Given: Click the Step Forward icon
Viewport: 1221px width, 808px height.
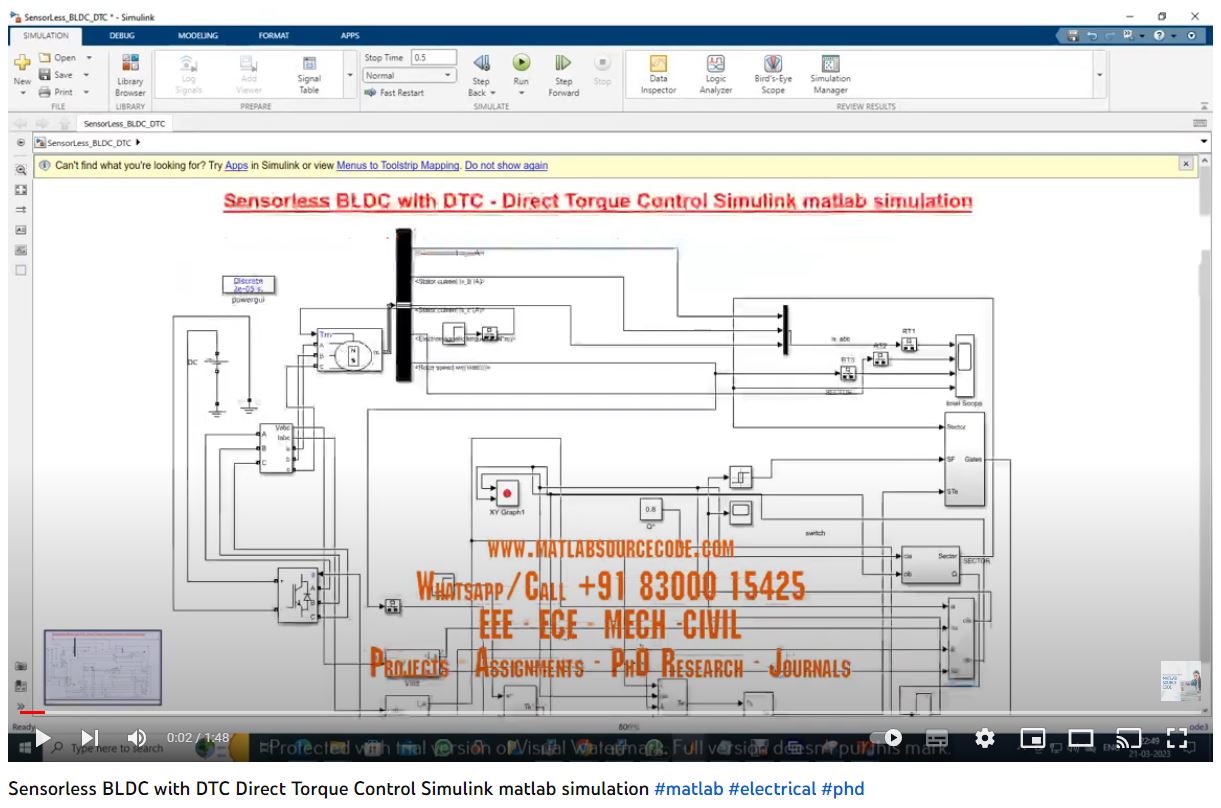Looking at the screenshot, I should coord(563,64).
